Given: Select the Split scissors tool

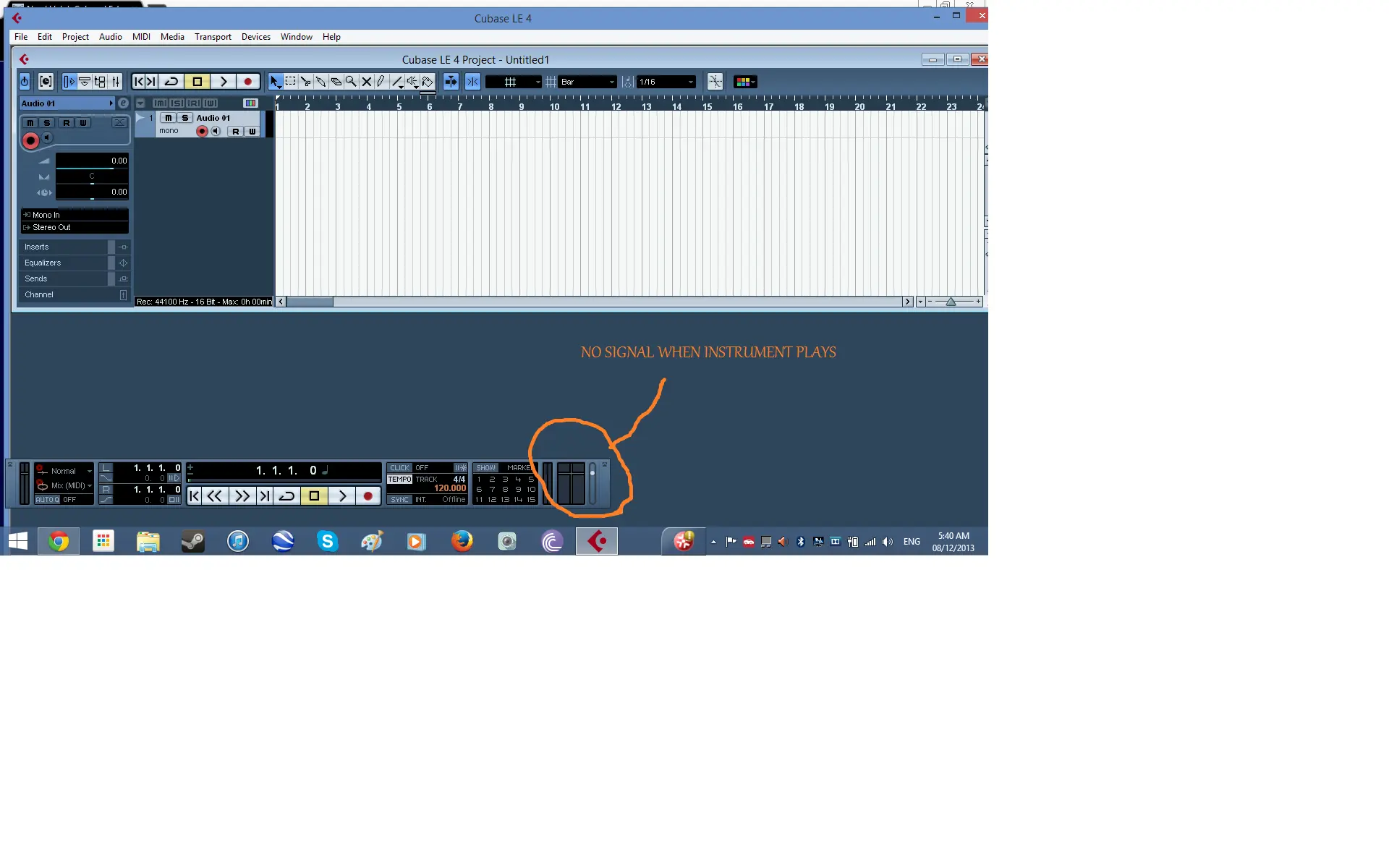Looking at the screenshot, I should tap(305, 82).
